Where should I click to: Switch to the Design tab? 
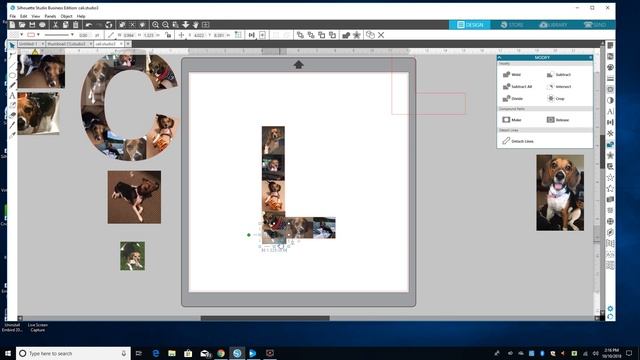[470, 25]
